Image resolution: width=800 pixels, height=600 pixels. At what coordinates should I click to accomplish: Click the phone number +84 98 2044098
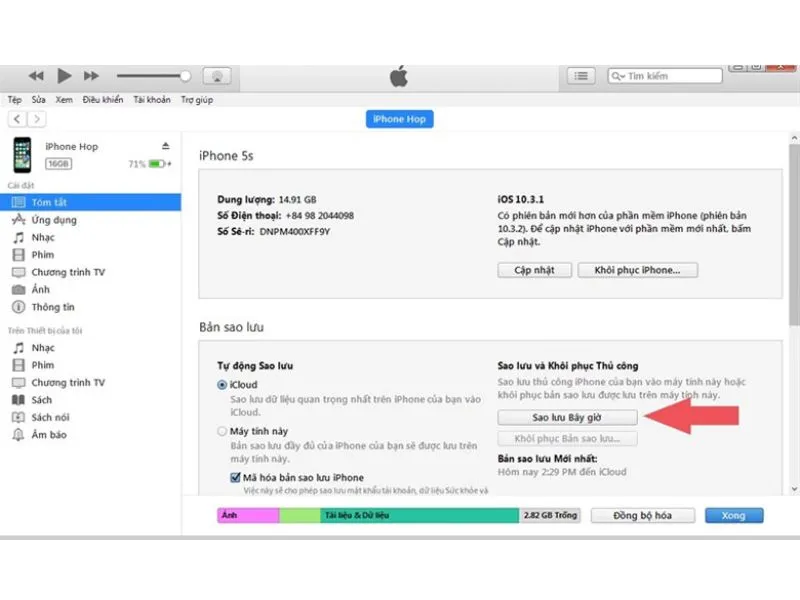coord(319,215)
